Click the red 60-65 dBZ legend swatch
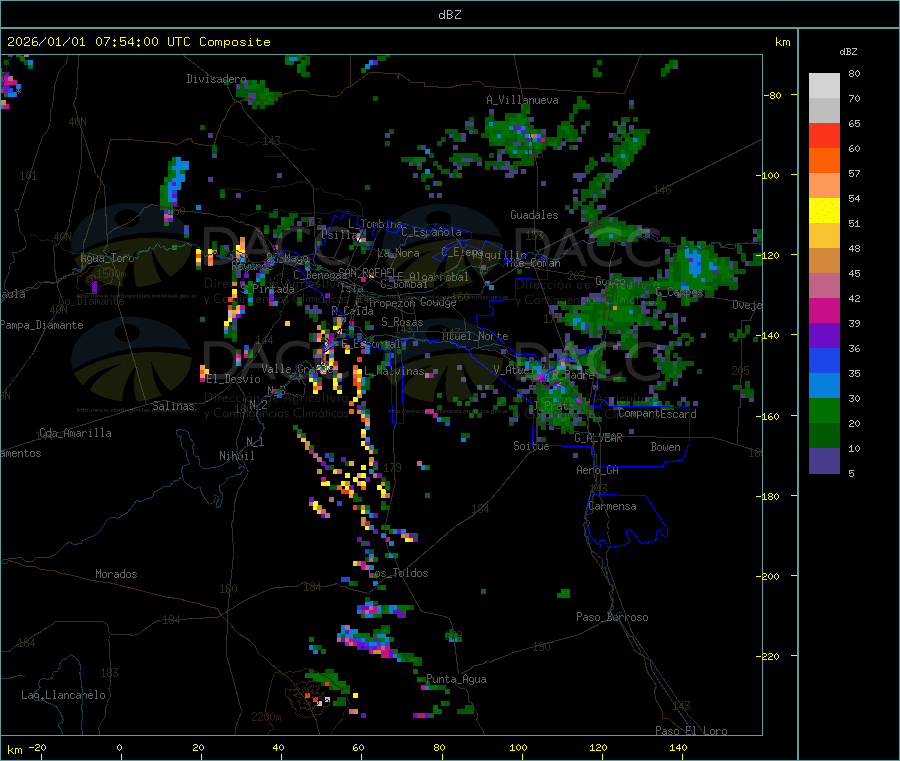The height and width of the screenshot is (761, 900). 824,135
